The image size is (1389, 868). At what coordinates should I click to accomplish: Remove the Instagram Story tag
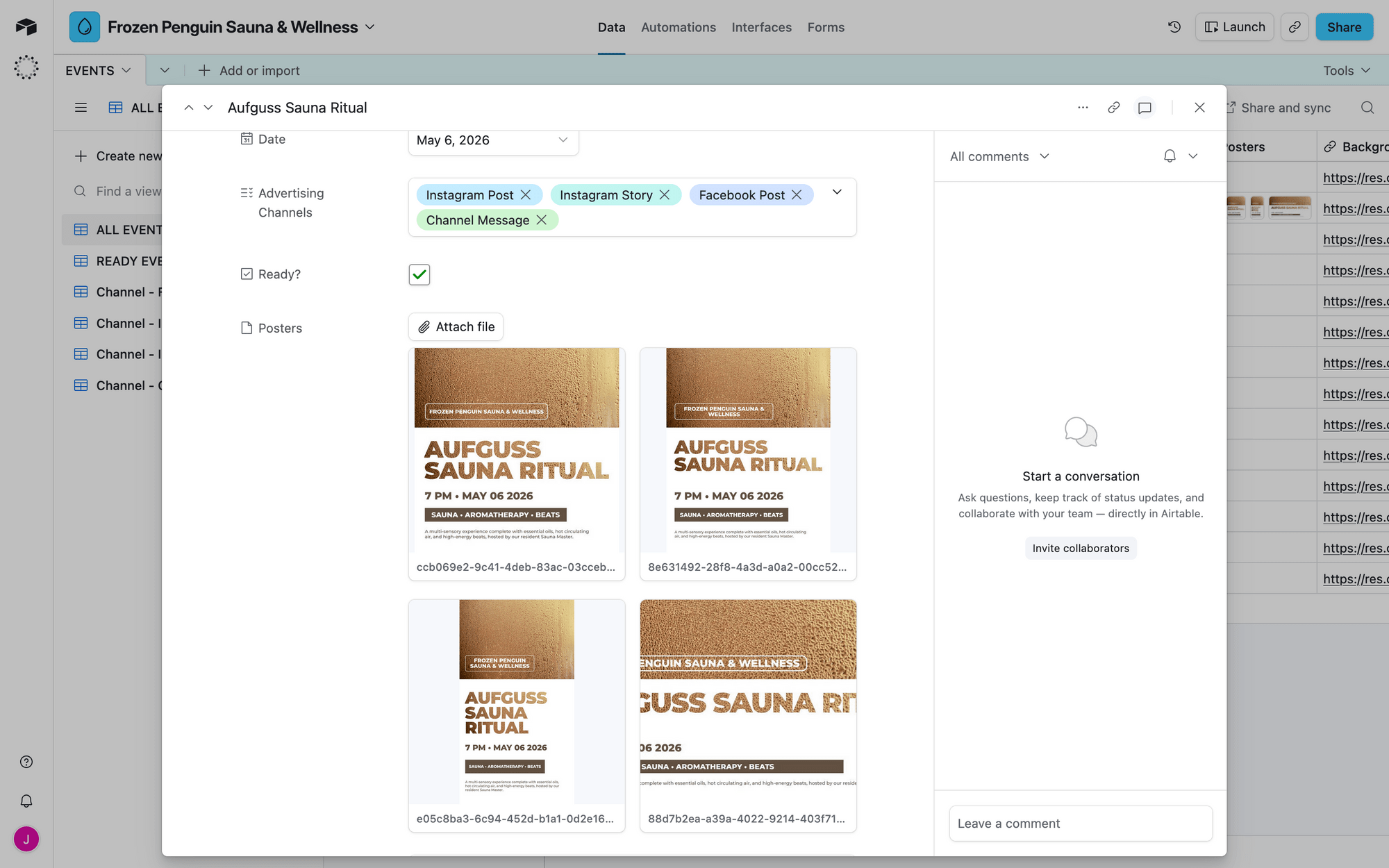[x=665, y=195]
